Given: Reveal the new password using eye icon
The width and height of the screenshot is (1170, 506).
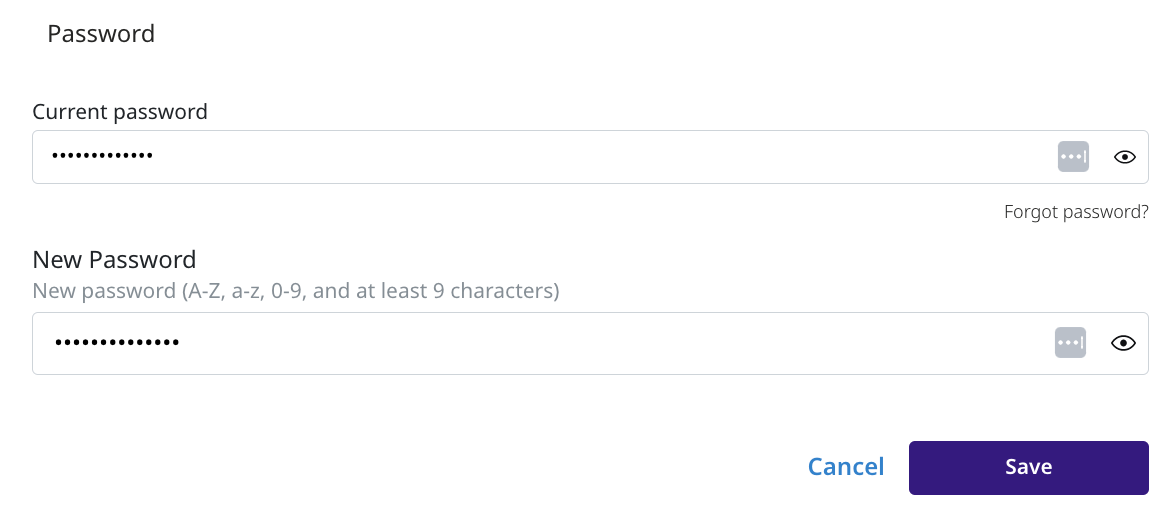Looking at the screenshot, I should pyautogui.click(x=1123, y=343).
